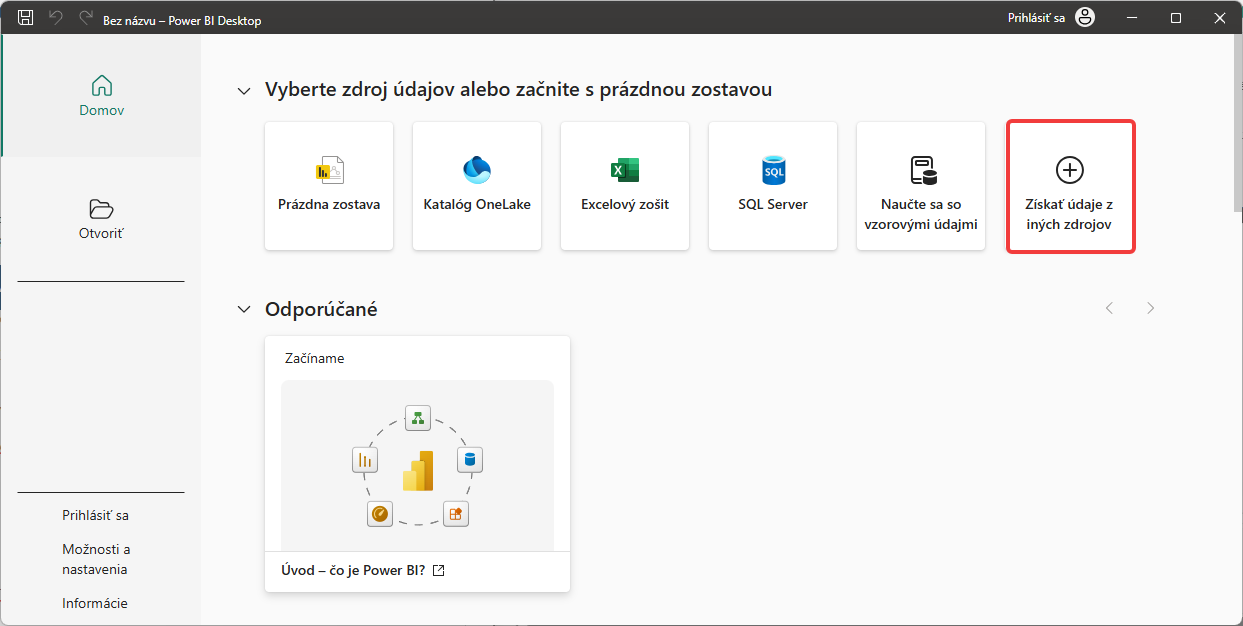Click the Undo arrow icon

click(x=56, y=18)
